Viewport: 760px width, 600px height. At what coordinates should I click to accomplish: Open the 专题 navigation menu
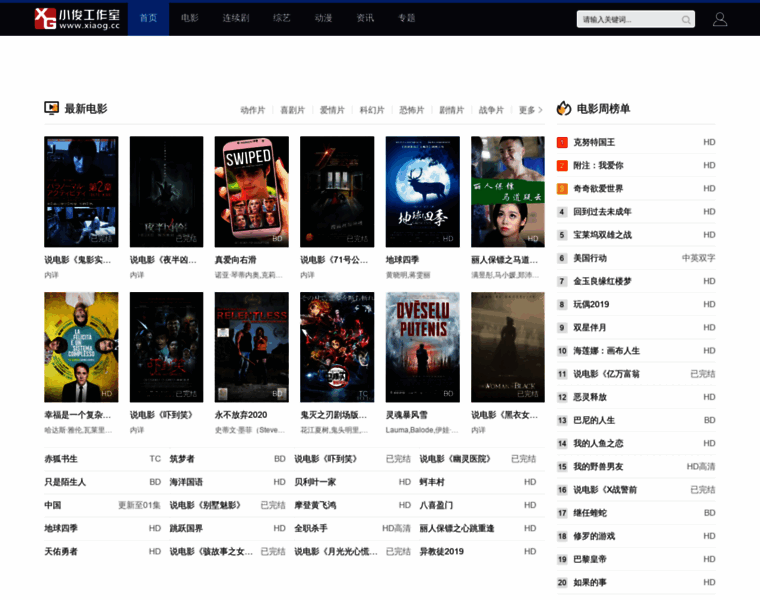coord(407,18)
